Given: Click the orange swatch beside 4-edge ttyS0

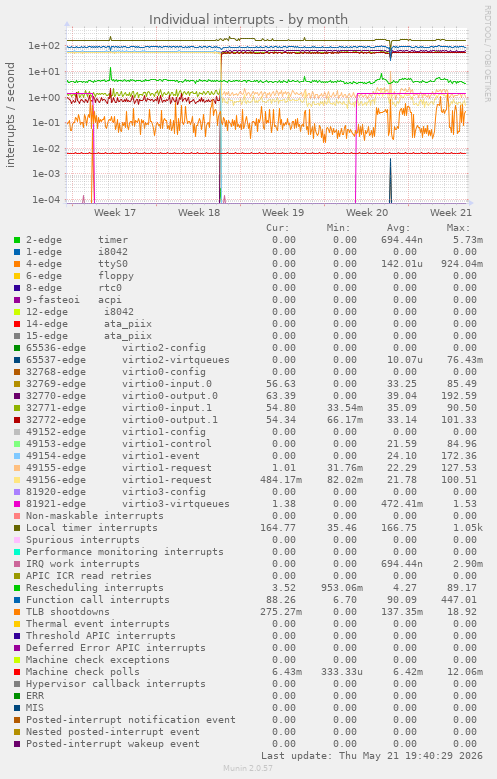Looking at the screenshot, I should click(17, 264).
